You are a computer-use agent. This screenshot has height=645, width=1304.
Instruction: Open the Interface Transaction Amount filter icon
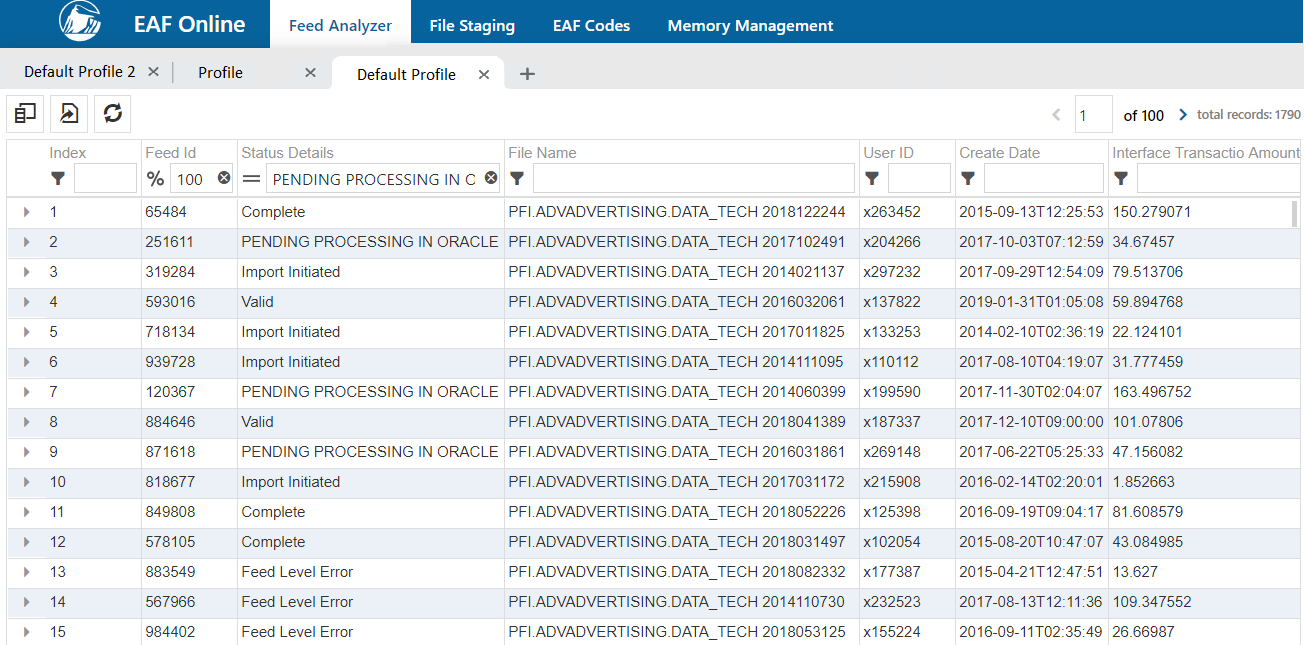[x=1121, y=179]
